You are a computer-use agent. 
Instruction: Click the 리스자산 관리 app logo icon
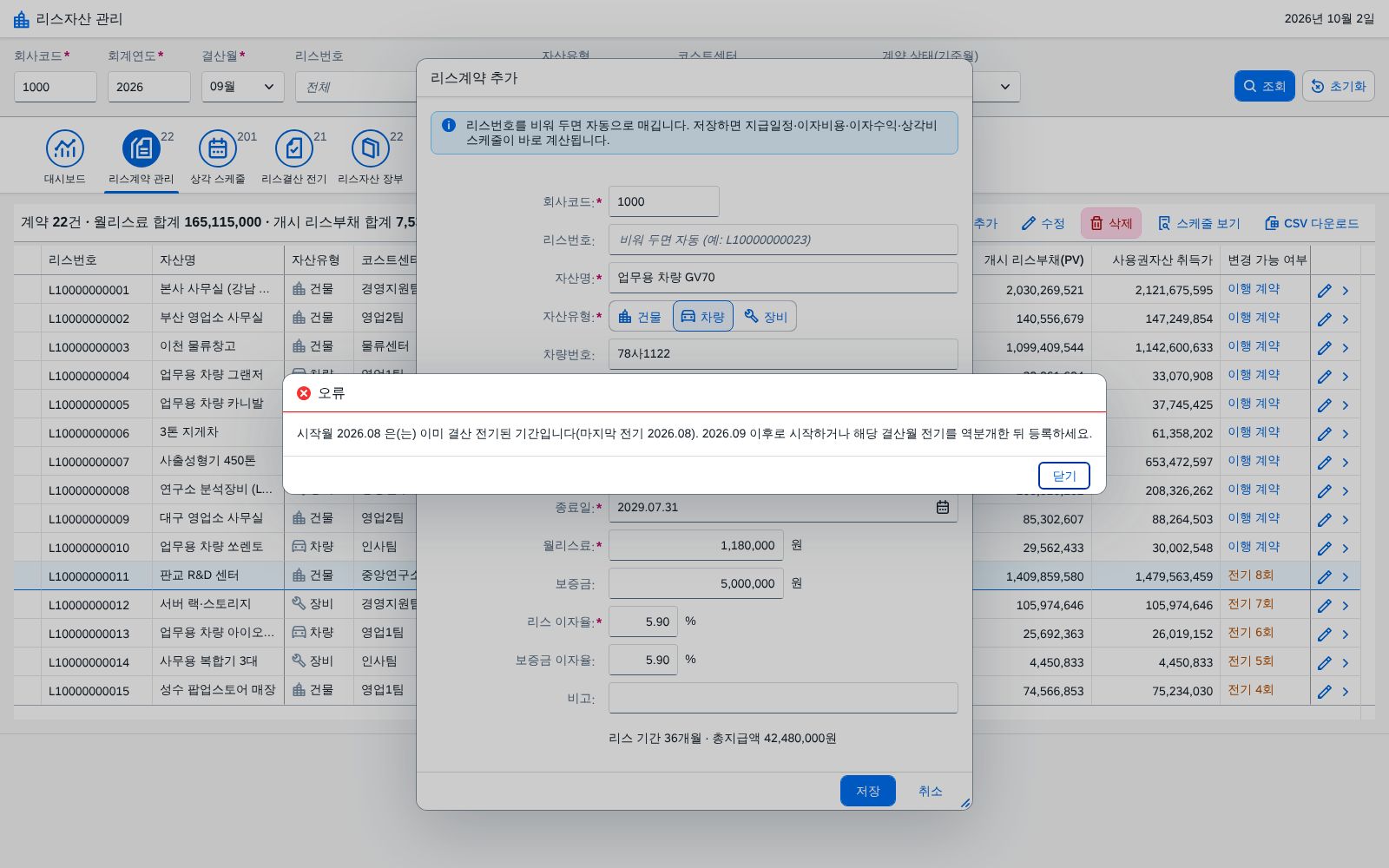point(22,19)
